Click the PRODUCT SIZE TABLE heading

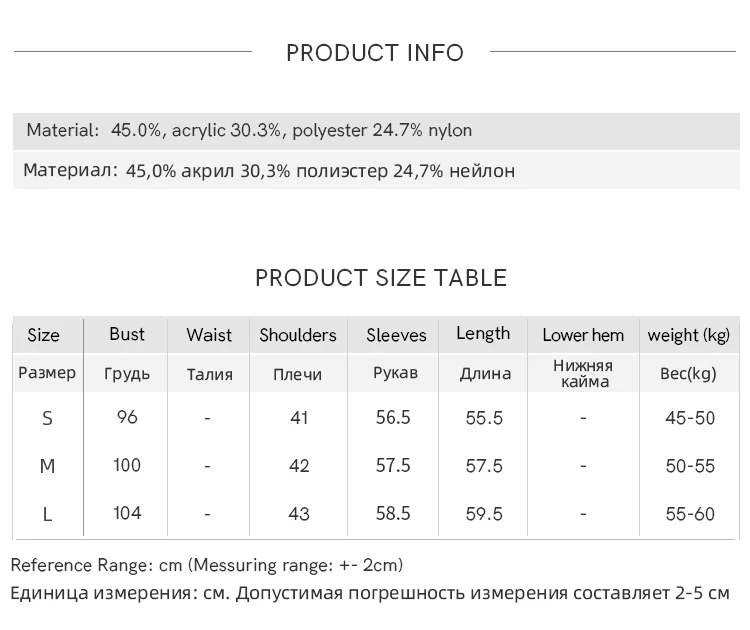pos(381,278)
